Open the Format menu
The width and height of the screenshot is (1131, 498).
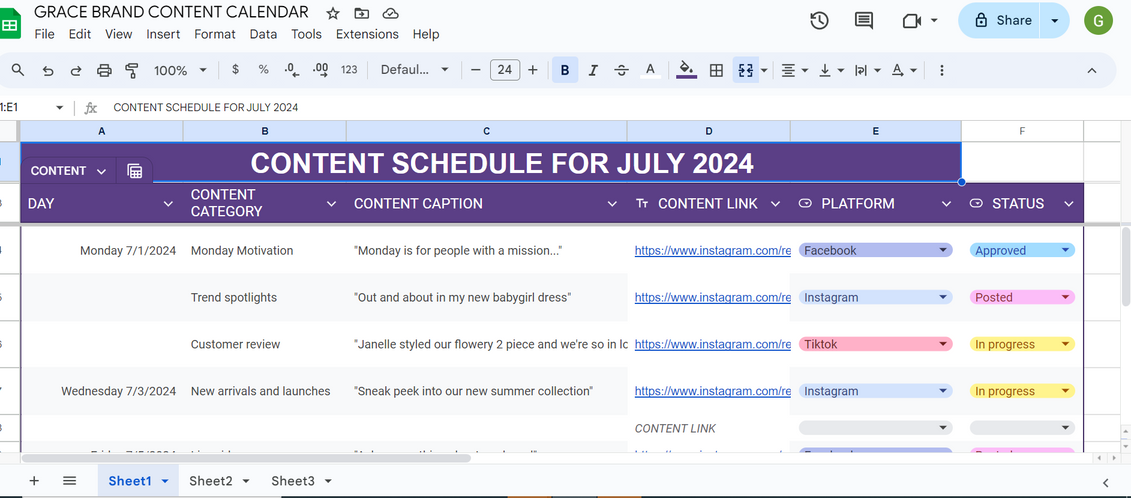click(x=215, y=34)
